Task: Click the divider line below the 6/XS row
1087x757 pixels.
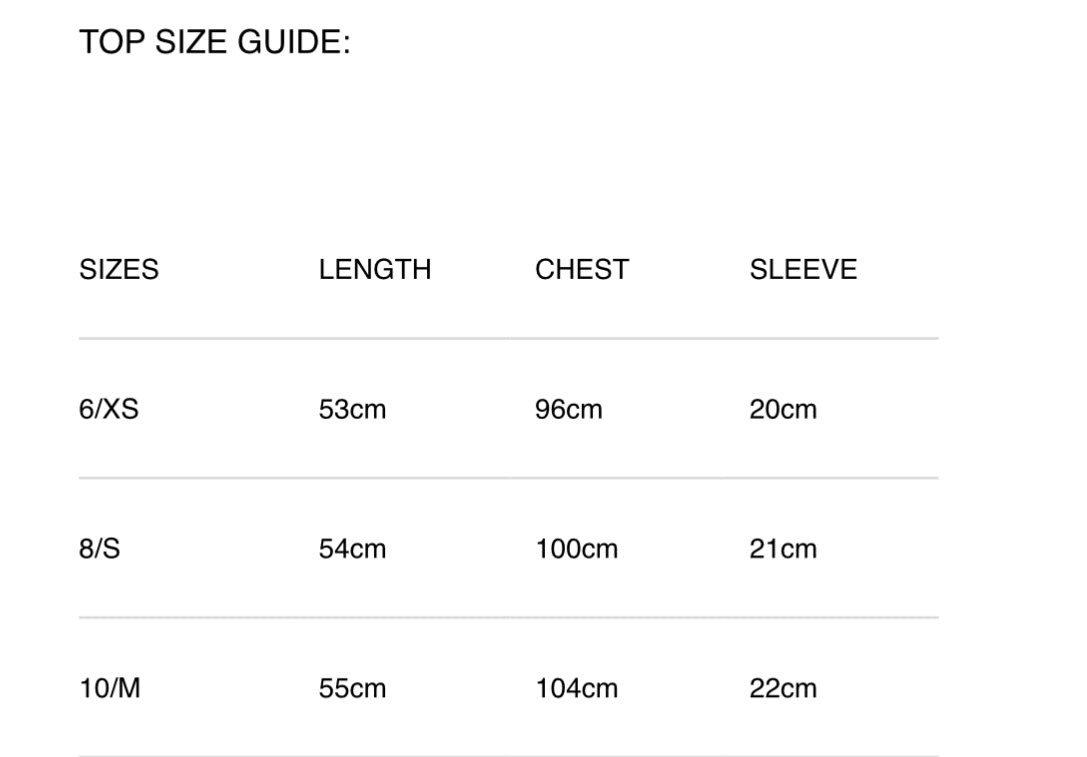Action: tap(508, 478)
